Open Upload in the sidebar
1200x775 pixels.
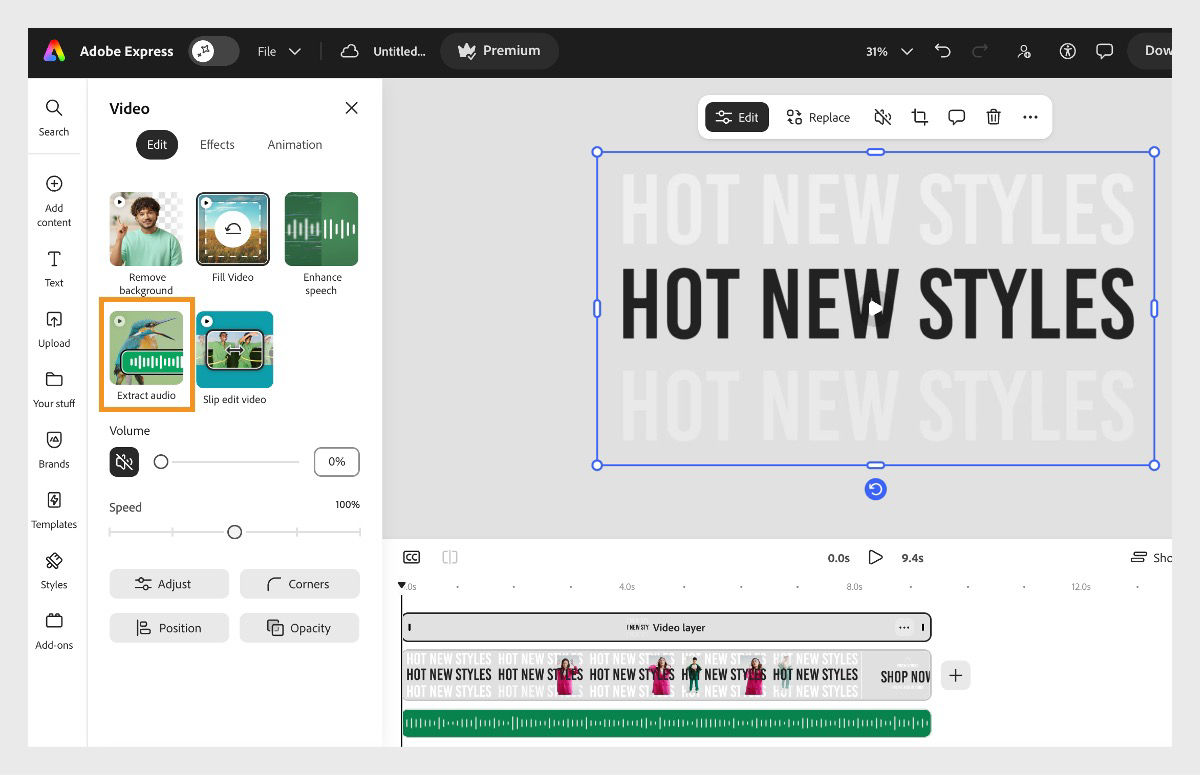pos(54,329)
